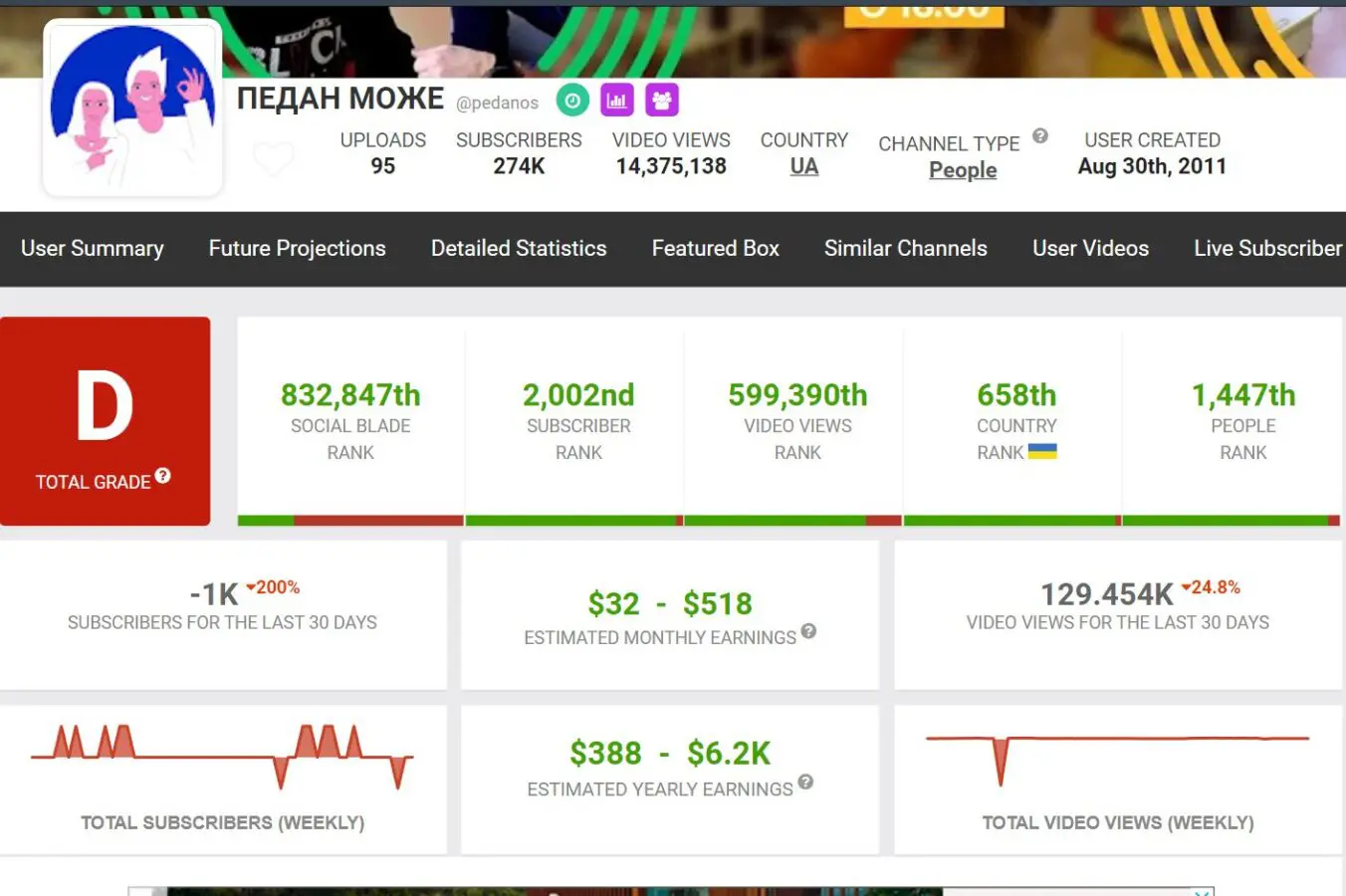Click the -1K subscribers last 30 days
The image size is (1346, 896).
click(214, 594)
